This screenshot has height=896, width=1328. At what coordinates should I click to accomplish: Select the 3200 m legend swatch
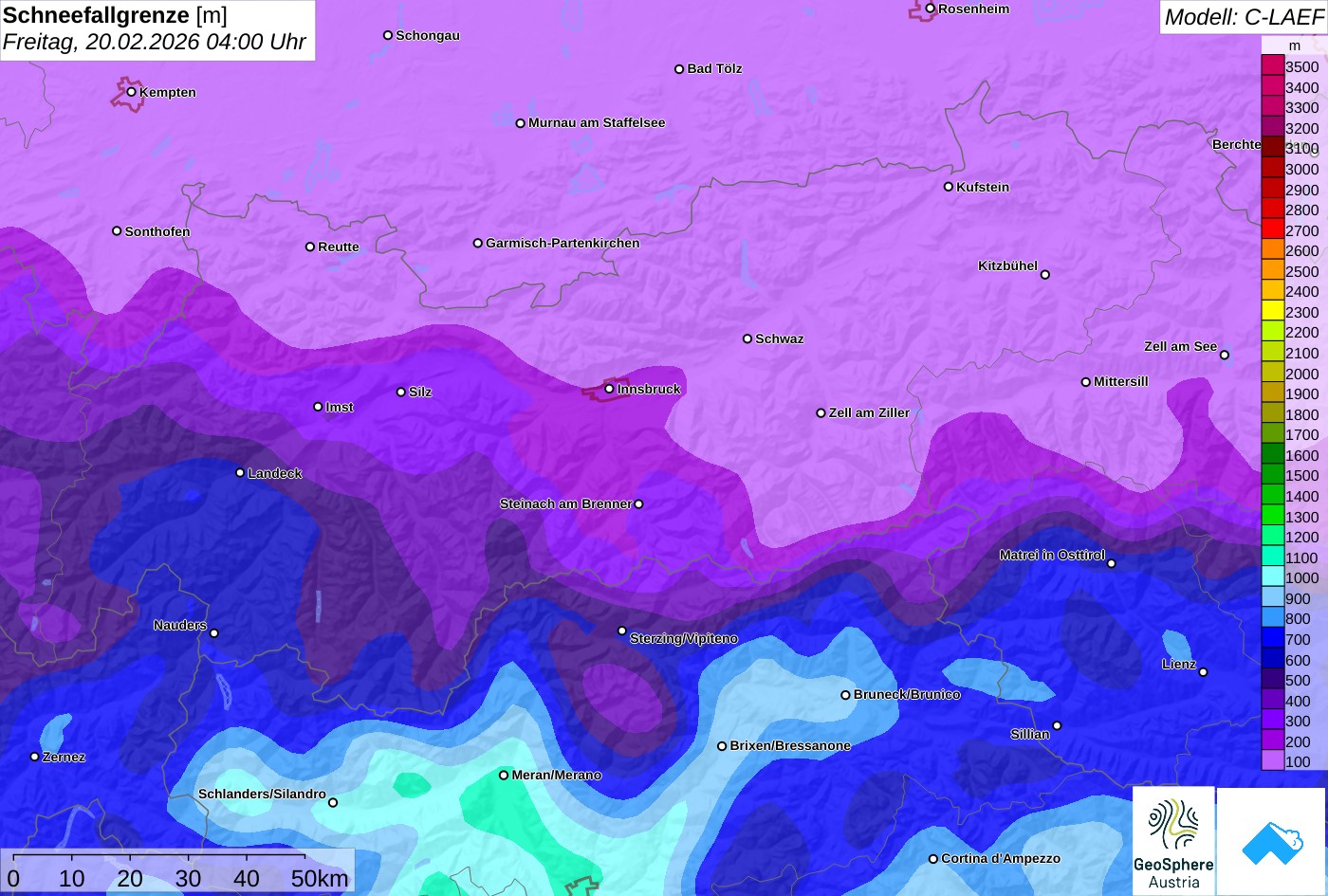point(1273,128)
